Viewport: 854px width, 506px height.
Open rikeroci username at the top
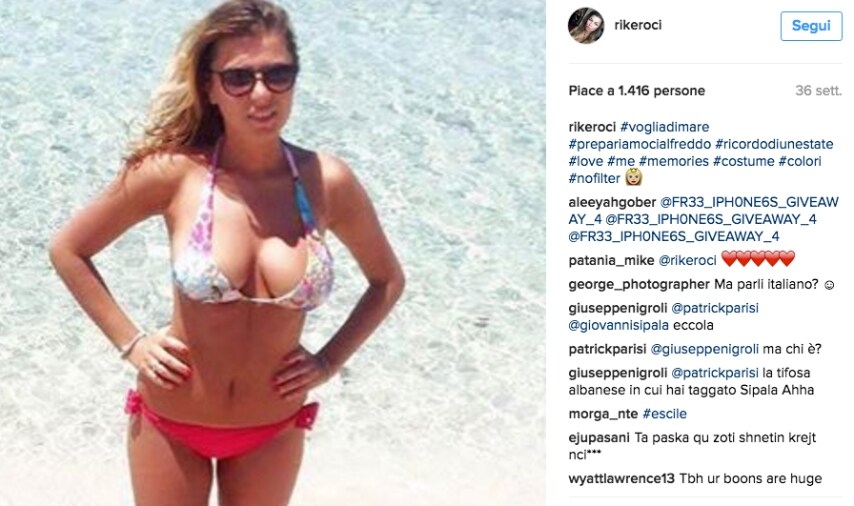[x=638, y=25]
